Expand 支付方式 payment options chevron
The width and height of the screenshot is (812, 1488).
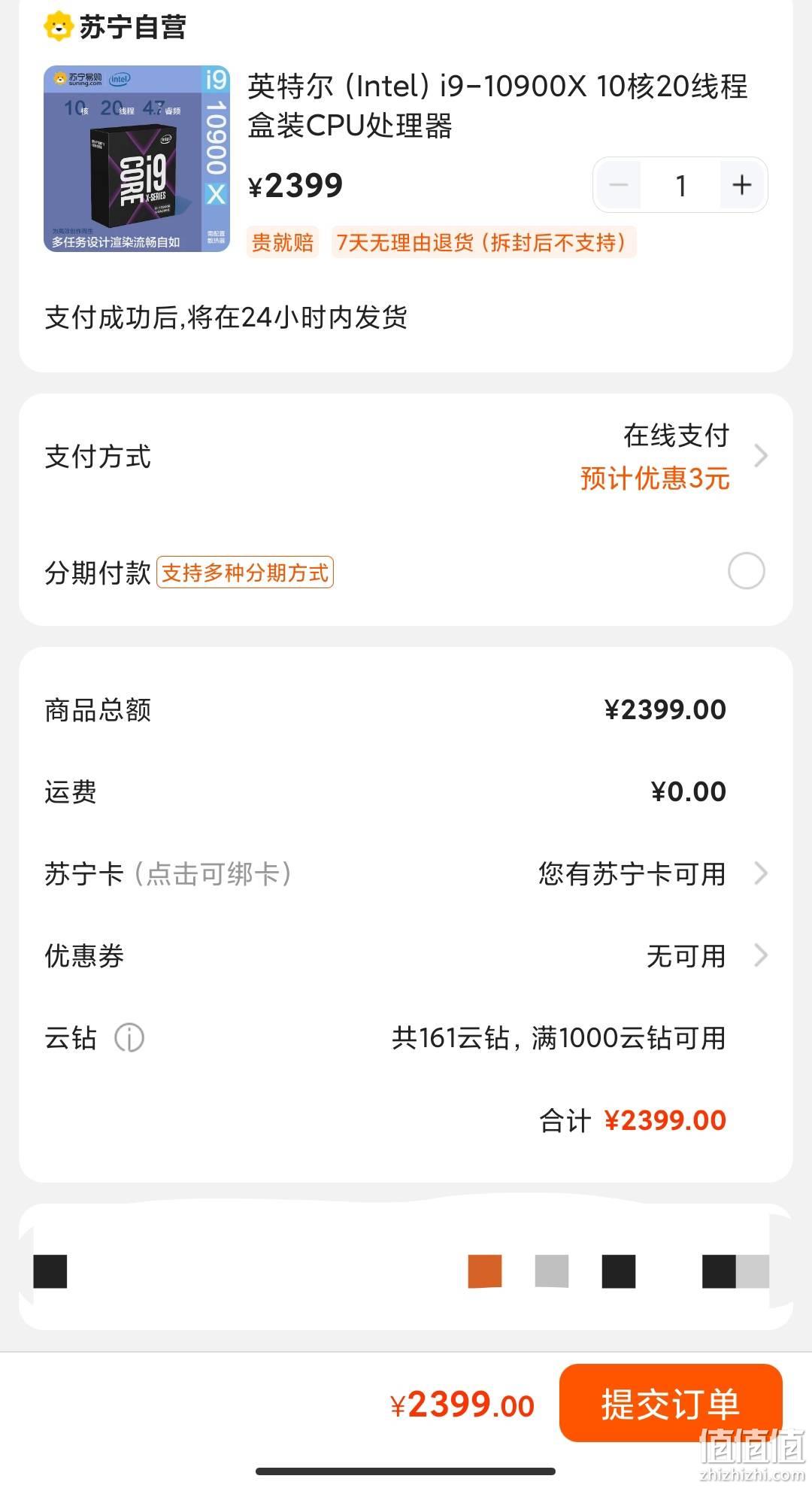[761, 455]
